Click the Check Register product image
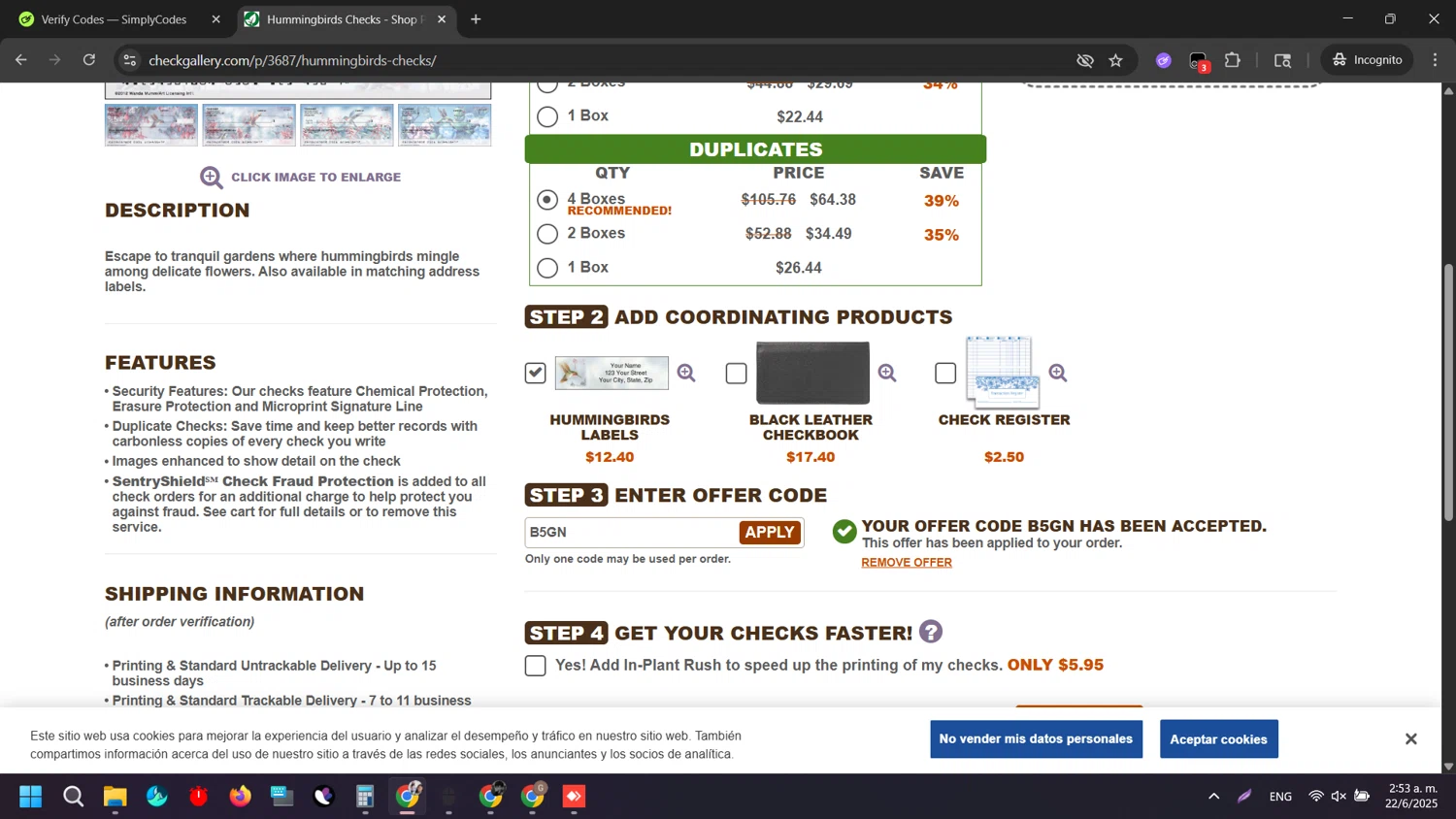The width and height of the screenshot is (1456, 819). [1003, 372]
